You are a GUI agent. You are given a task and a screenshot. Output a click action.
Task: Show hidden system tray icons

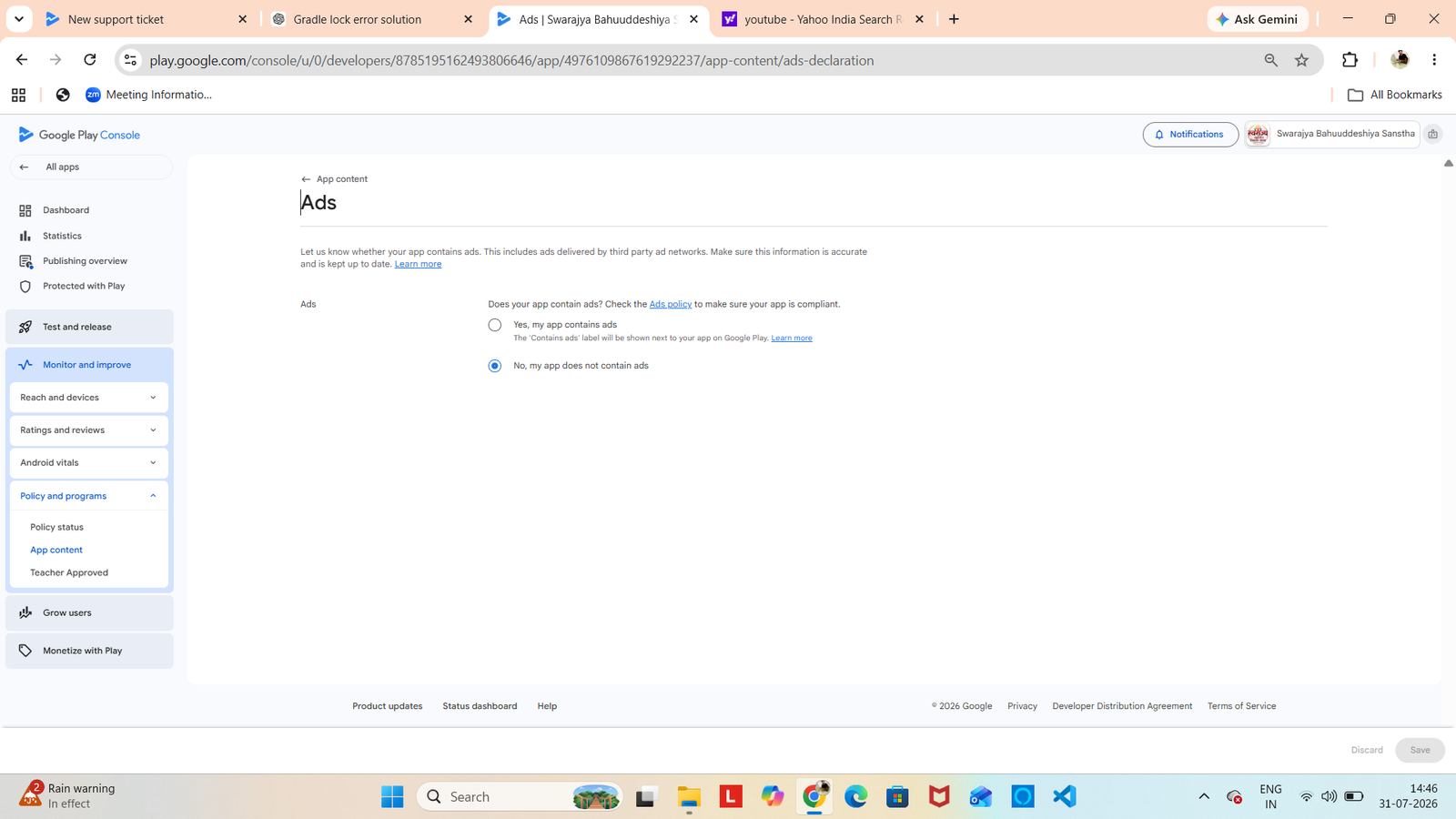pos(1204,796)
